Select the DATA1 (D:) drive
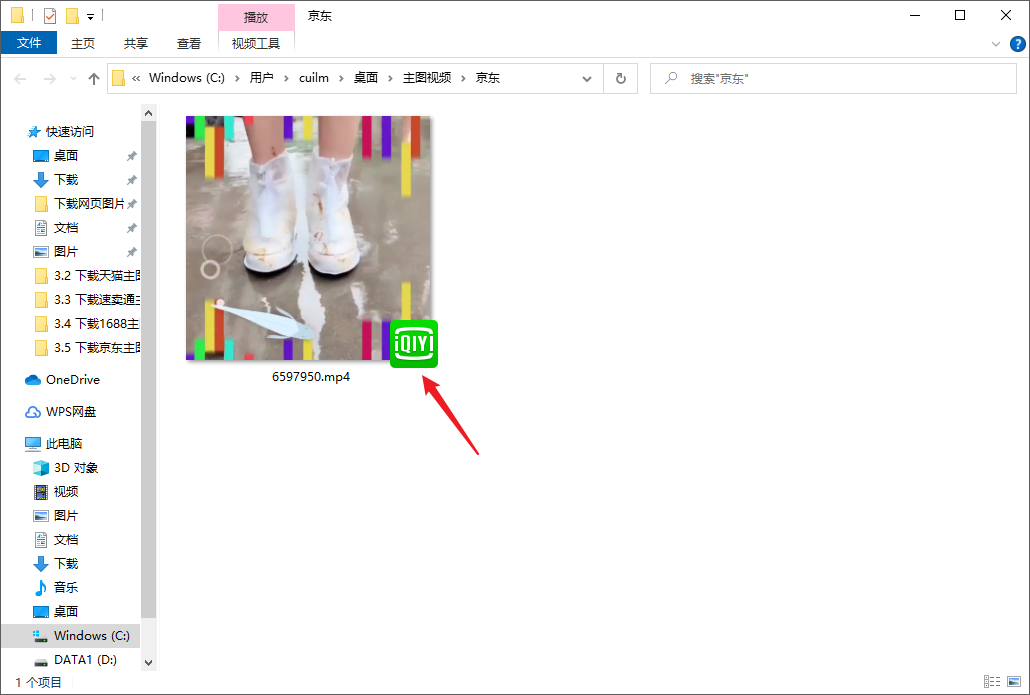This screenshot has width=1030, height=695. pyautogui.click(x=85, y=660)
